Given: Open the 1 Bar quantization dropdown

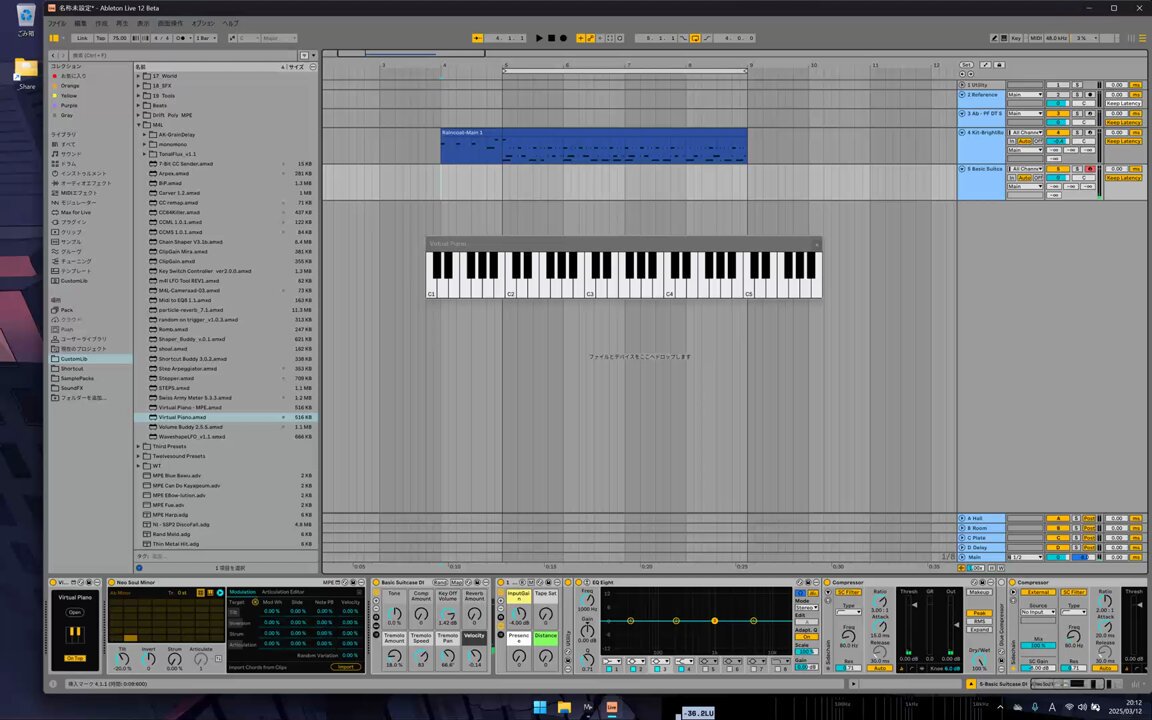Looking at the screenshot, I should 206,38.
